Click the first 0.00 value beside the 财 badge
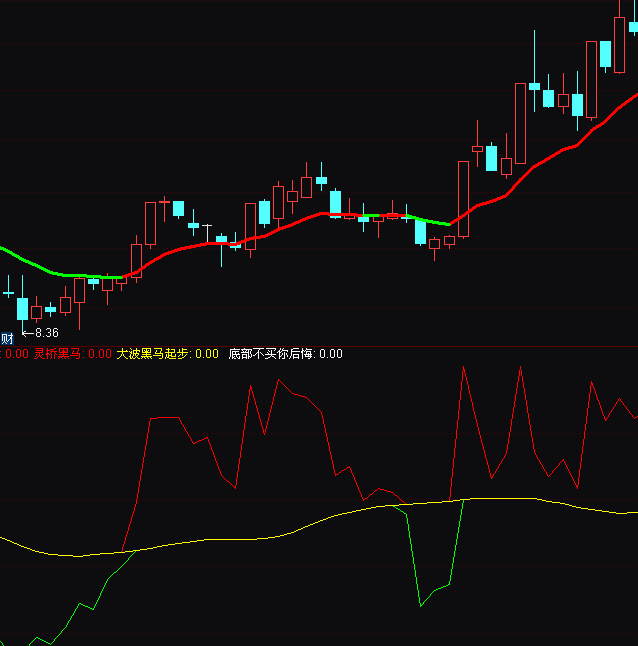The height and width of the screenshot is (646, 638). point(16,354)
